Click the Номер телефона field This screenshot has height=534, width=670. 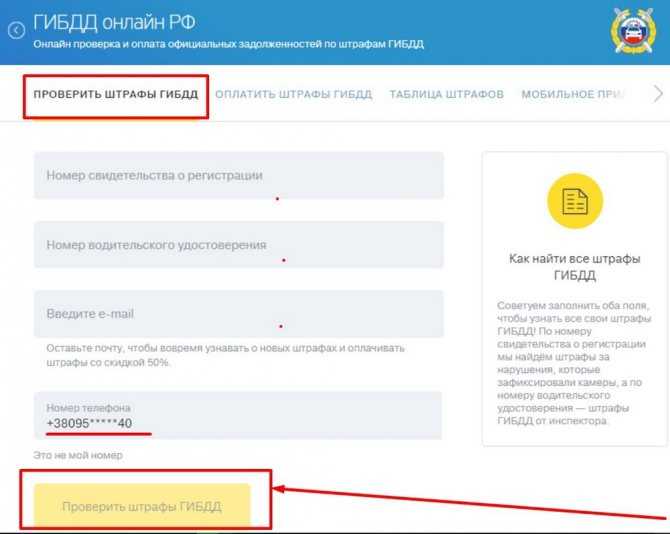(x=238, y=415)
